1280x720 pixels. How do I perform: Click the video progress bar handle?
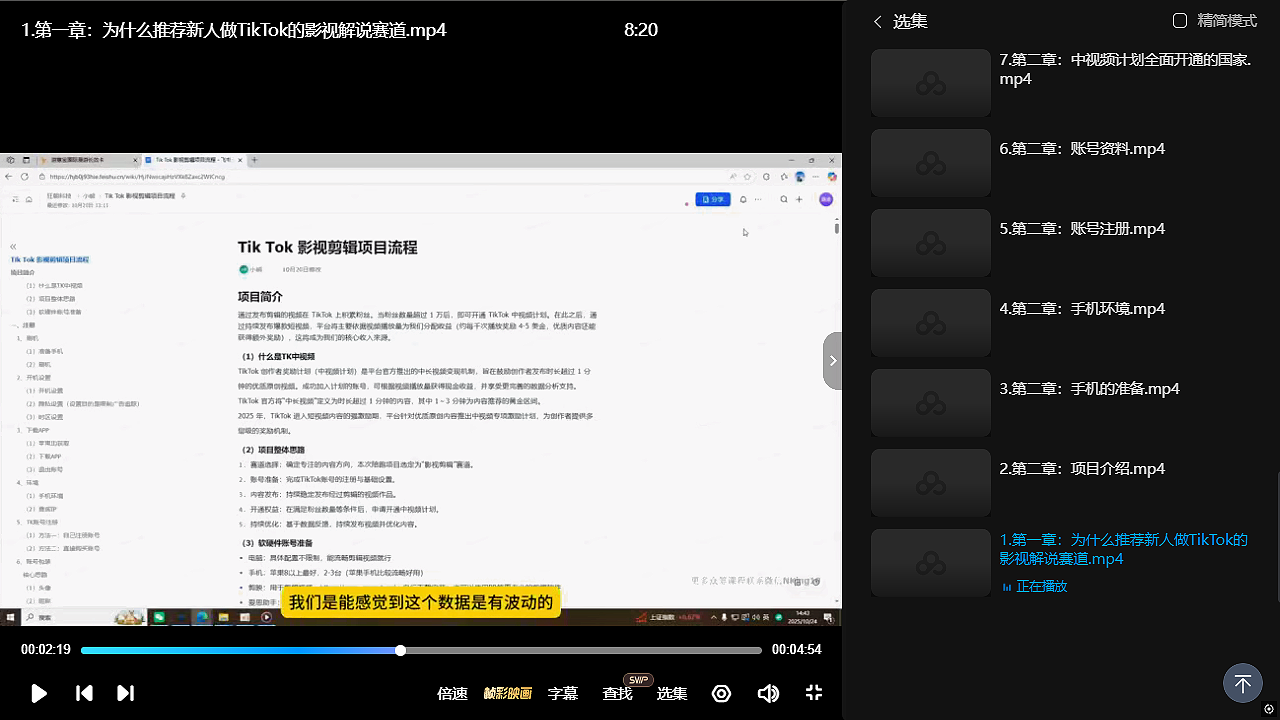coord(400,650)
